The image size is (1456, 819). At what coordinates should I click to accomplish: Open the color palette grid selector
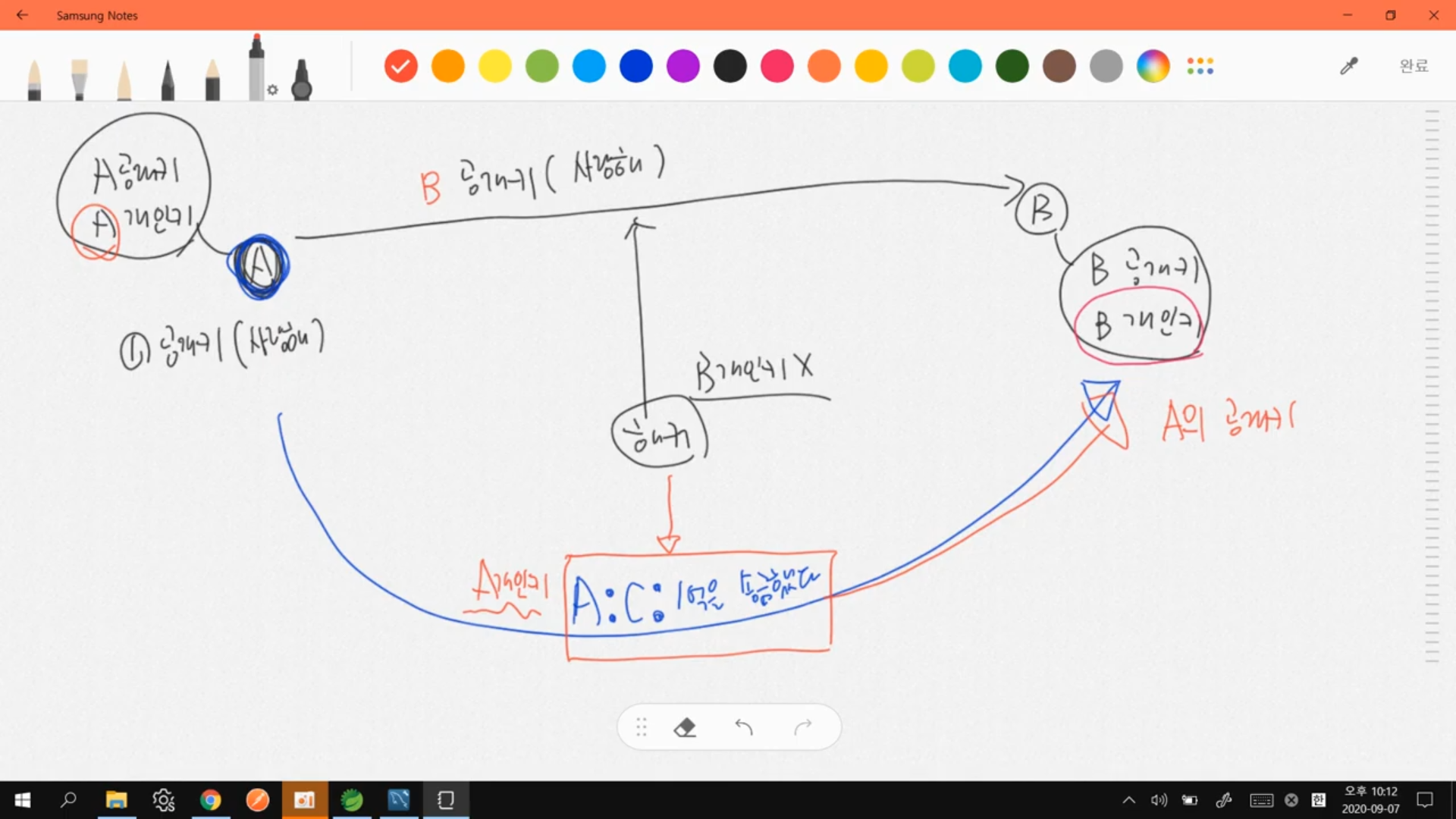[1200, 67]
